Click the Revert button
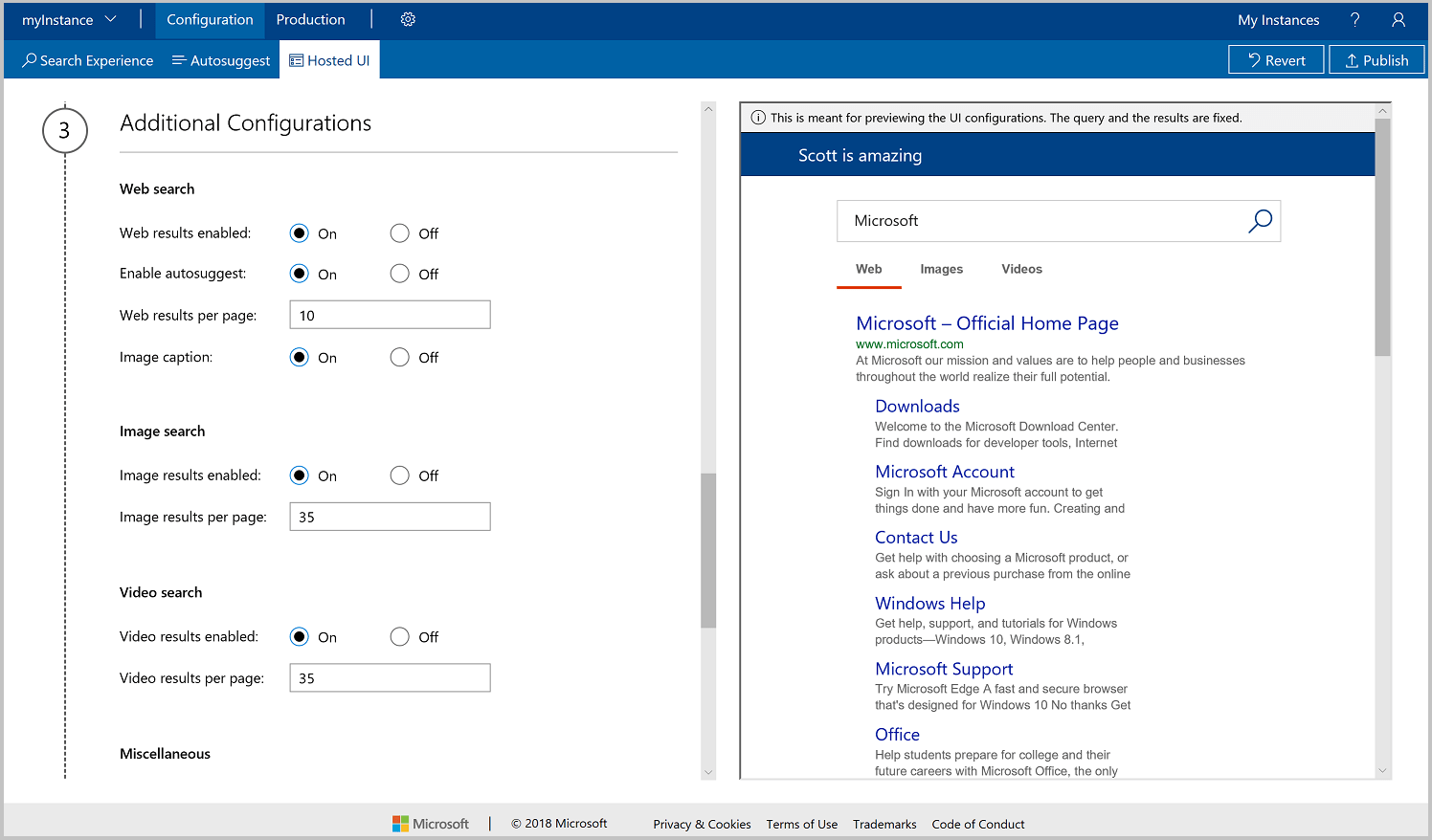This screenshot has height=840, width=1432. tap(1276, 58)
